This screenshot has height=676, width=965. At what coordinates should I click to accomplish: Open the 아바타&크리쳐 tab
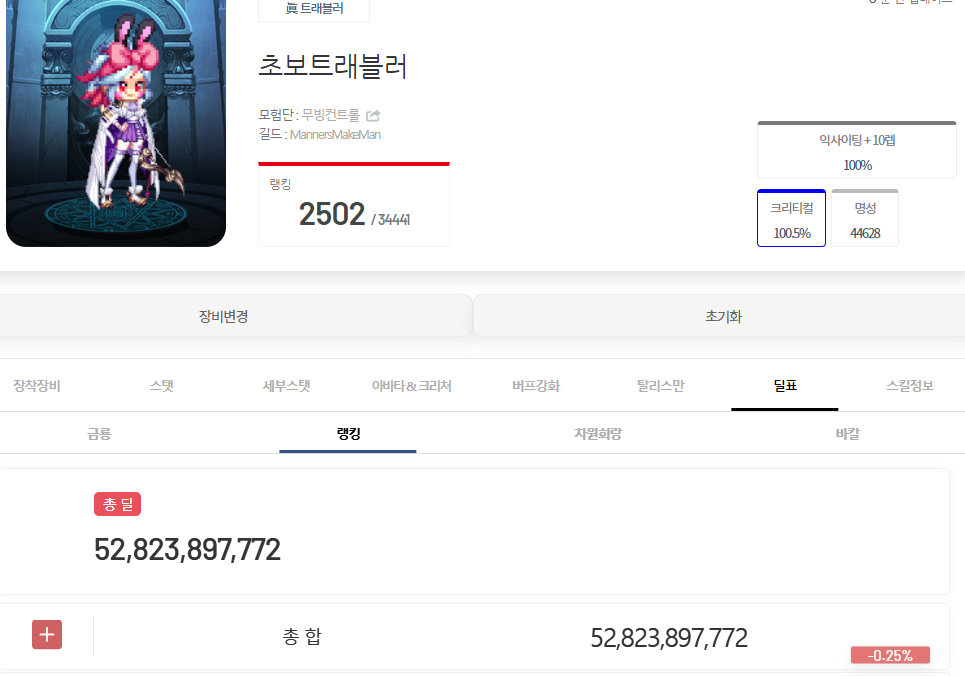411,386
